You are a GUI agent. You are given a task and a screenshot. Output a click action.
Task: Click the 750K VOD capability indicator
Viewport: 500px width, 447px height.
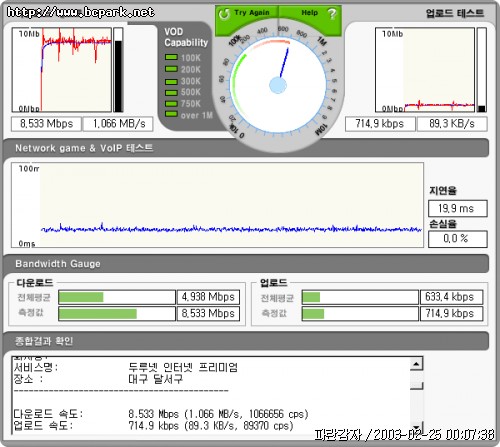click(x=171, y=104)
